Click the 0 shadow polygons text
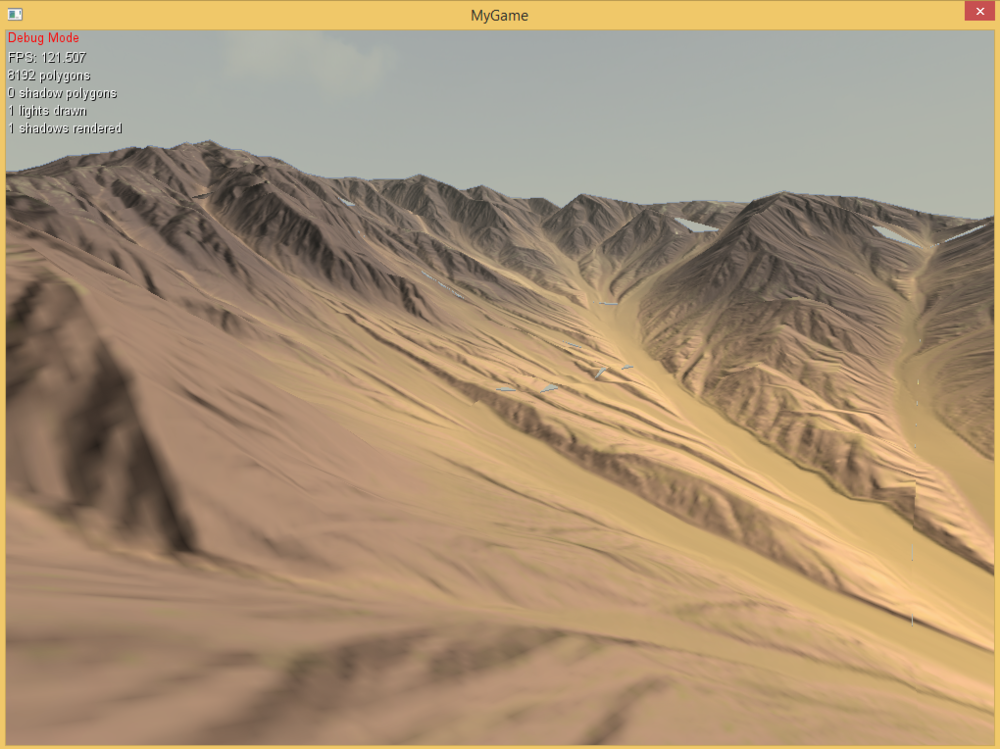The image size is (1000, 749). 62,93
